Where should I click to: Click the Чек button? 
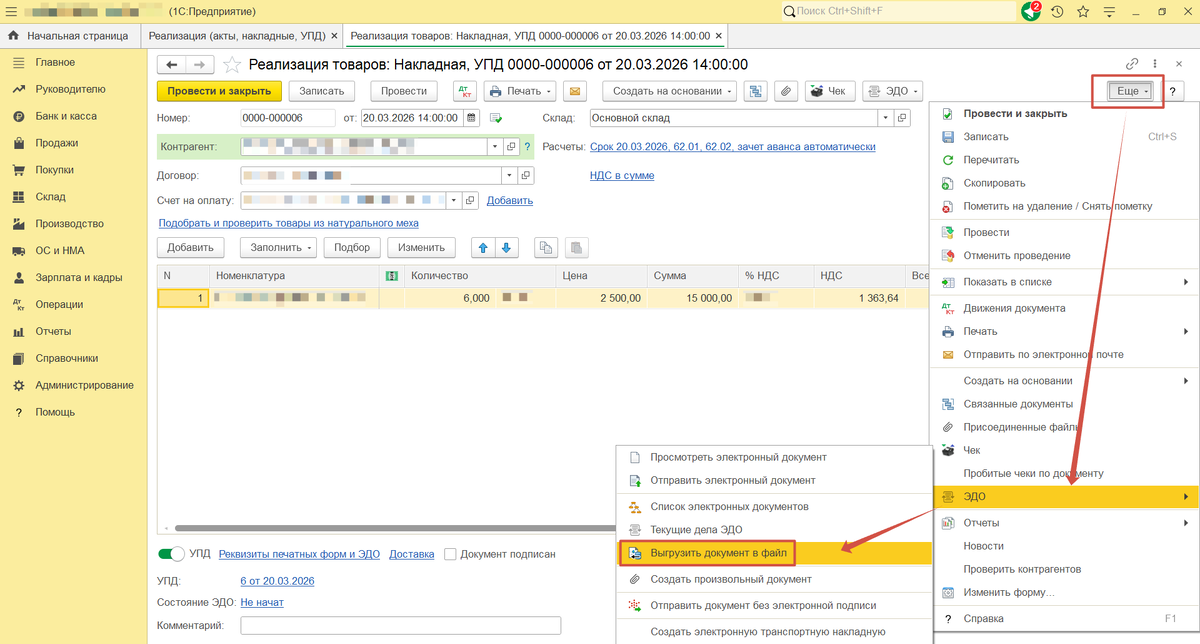tap(829, 91)
